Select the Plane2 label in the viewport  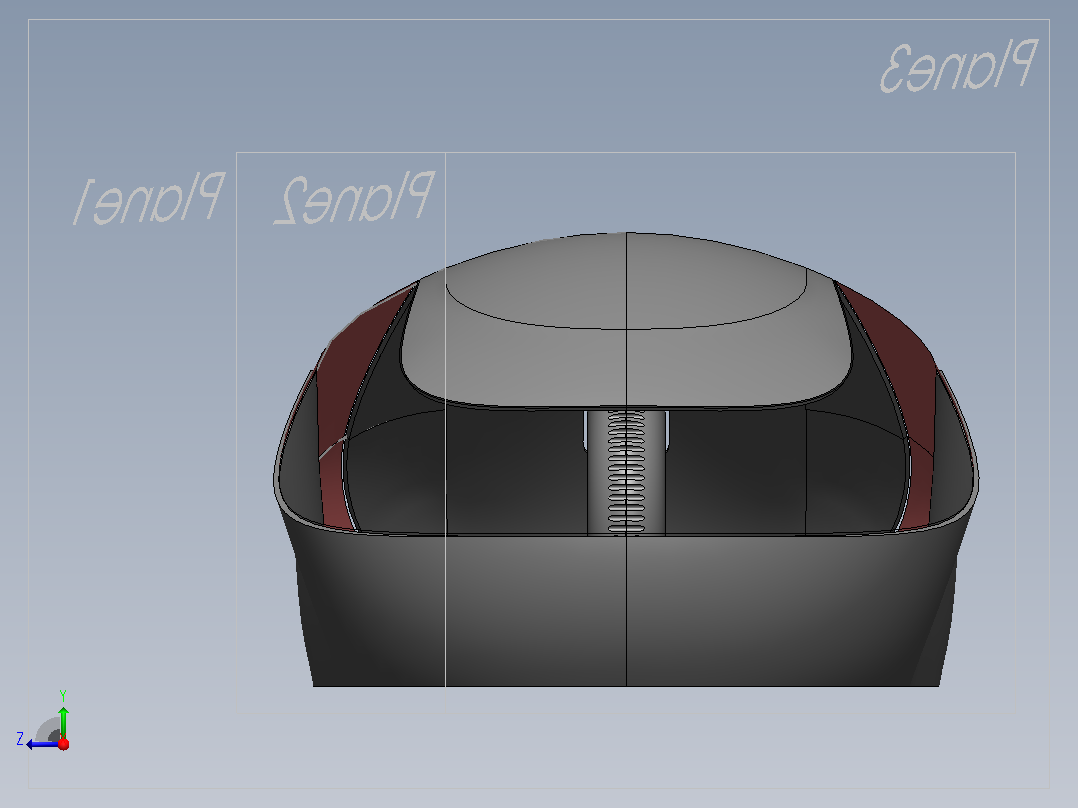(354, 198)
